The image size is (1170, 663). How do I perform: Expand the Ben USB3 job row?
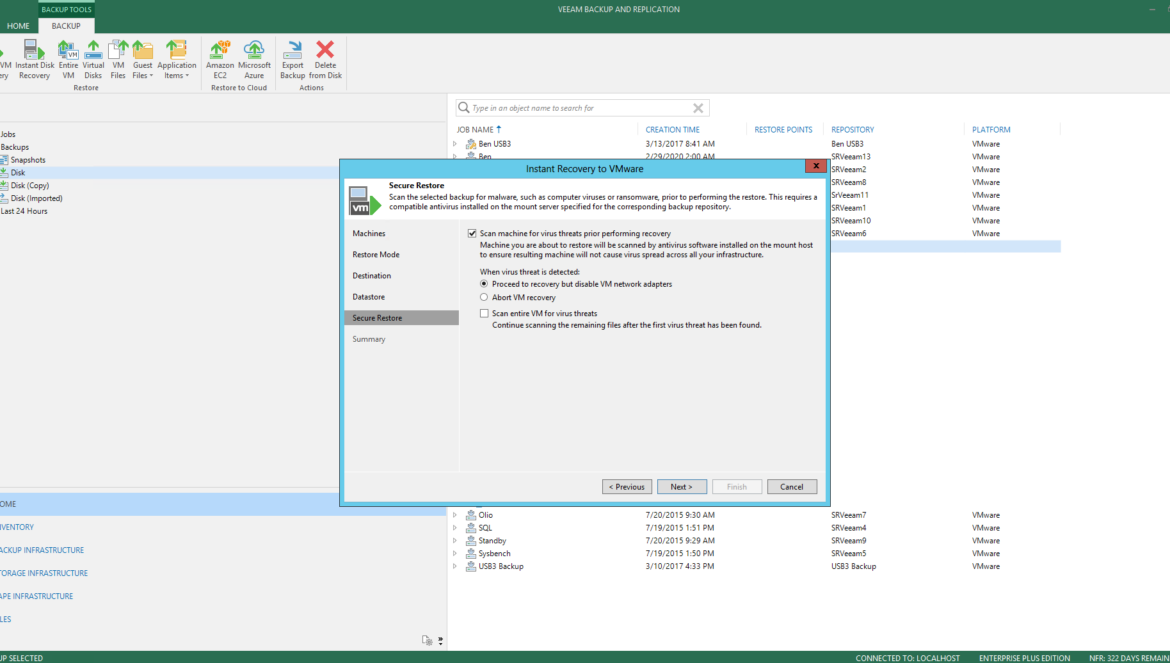tap(455, 144)
